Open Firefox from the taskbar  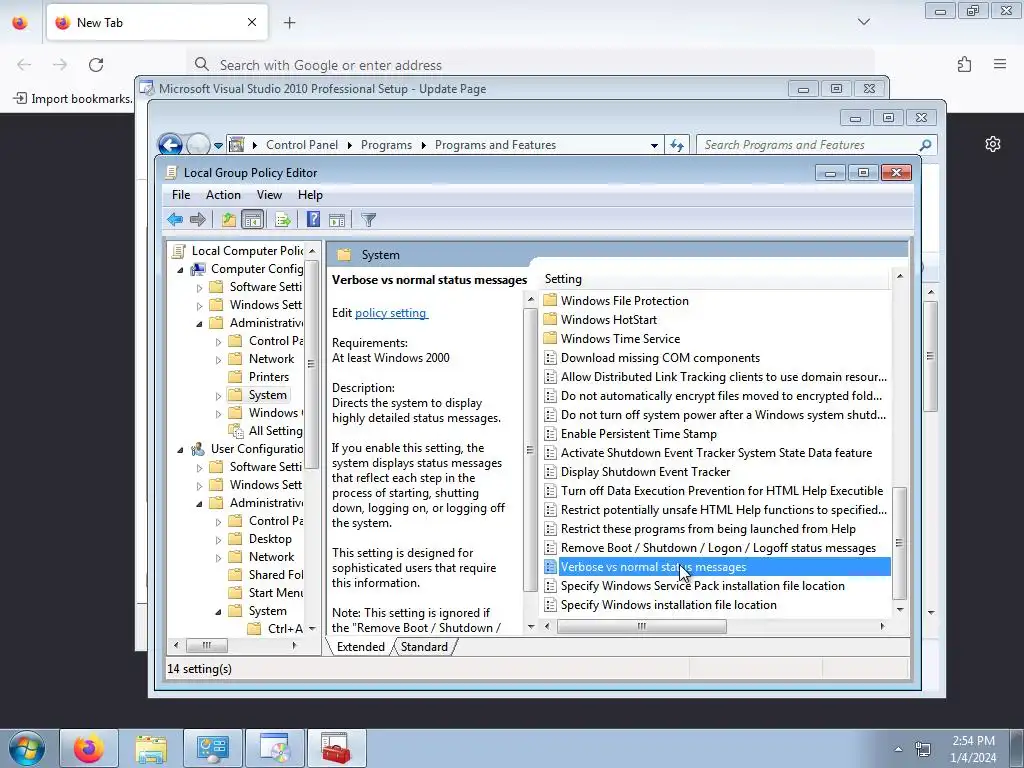point(89,748)
